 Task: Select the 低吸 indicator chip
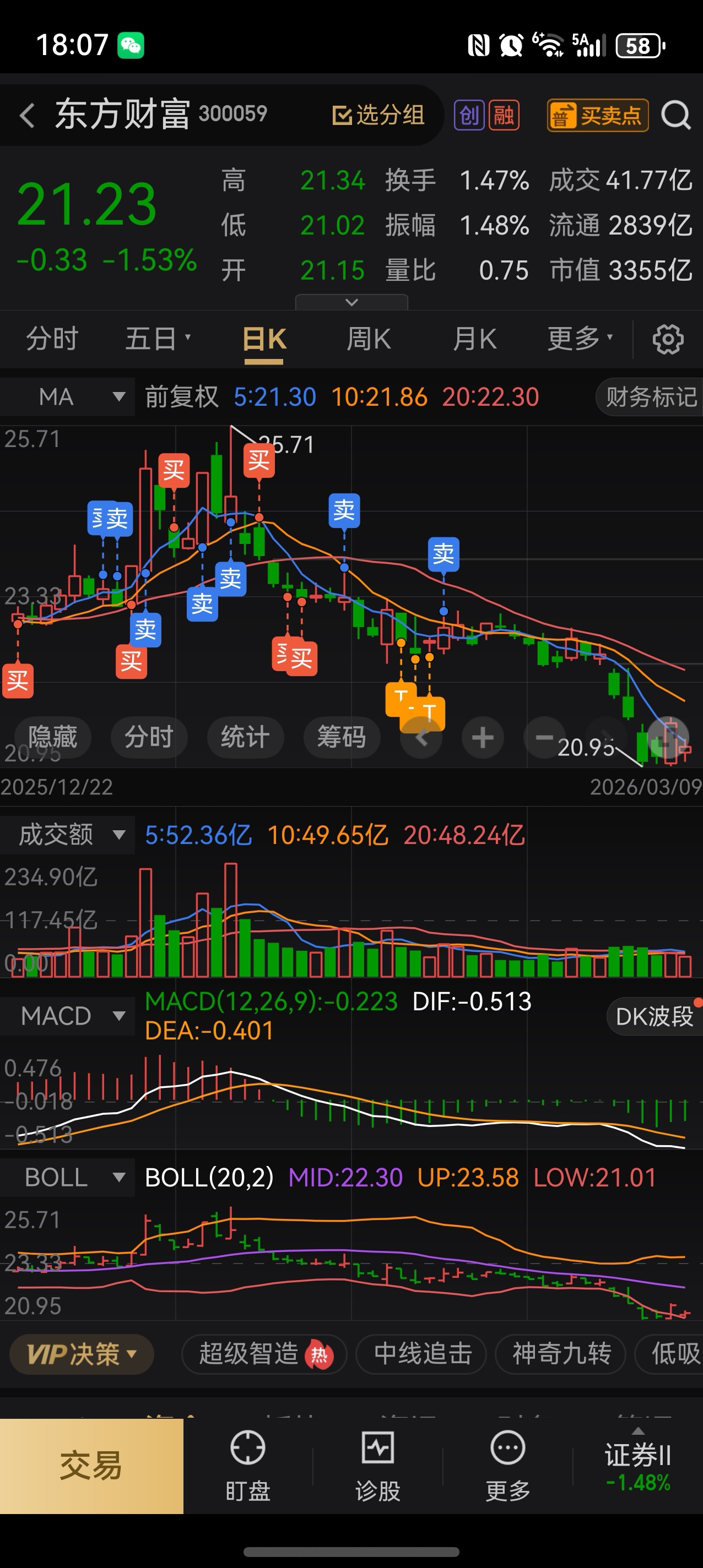click(x=670, y=1354)
